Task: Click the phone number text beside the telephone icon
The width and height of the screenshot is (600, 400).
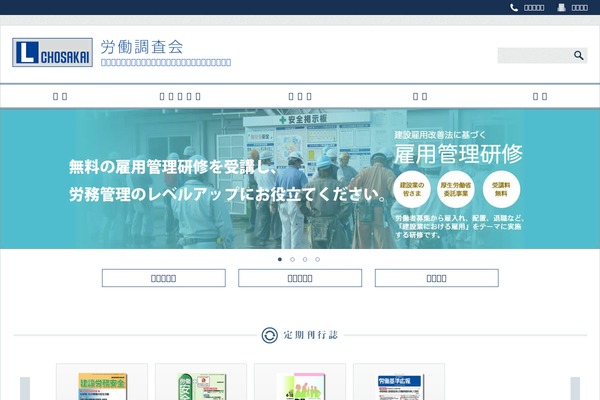Action: 534,8
